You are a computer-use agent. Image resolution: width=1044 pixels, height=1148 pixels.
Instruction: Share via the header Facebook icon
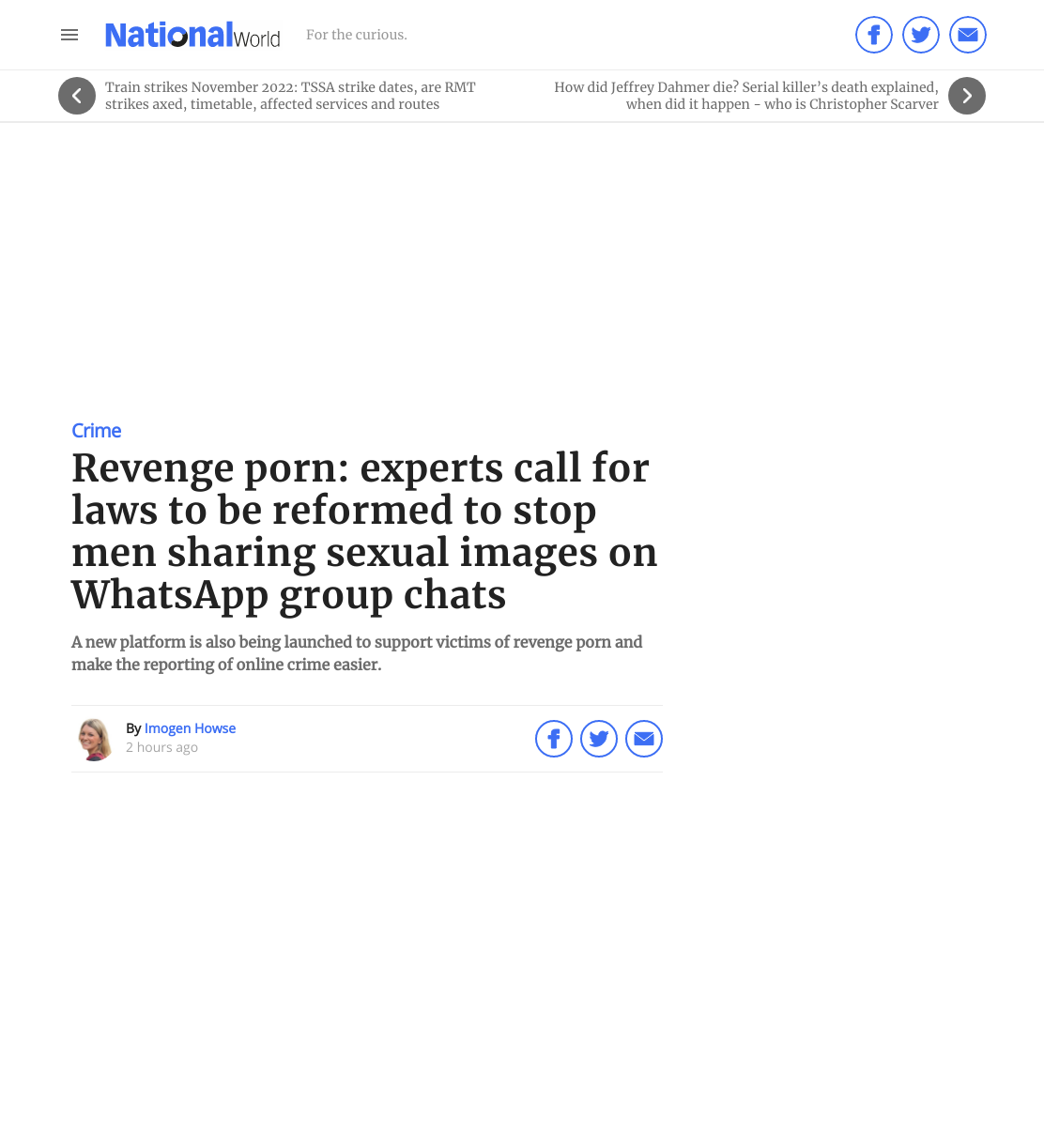[x=874, y=35]
